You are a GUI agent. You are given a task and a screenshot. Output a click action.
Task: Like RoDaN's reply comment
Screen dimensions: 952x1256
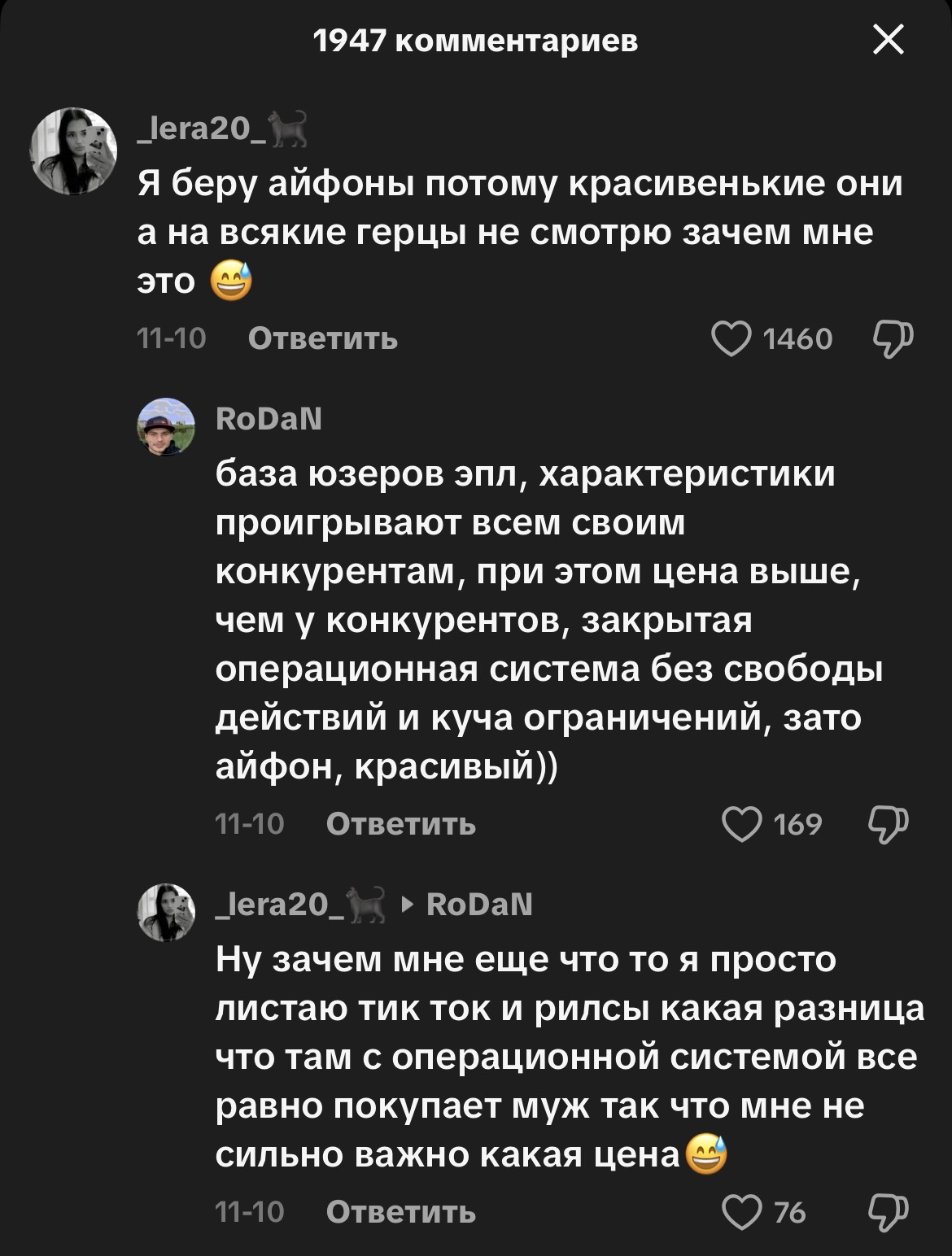tap(742, 825)
